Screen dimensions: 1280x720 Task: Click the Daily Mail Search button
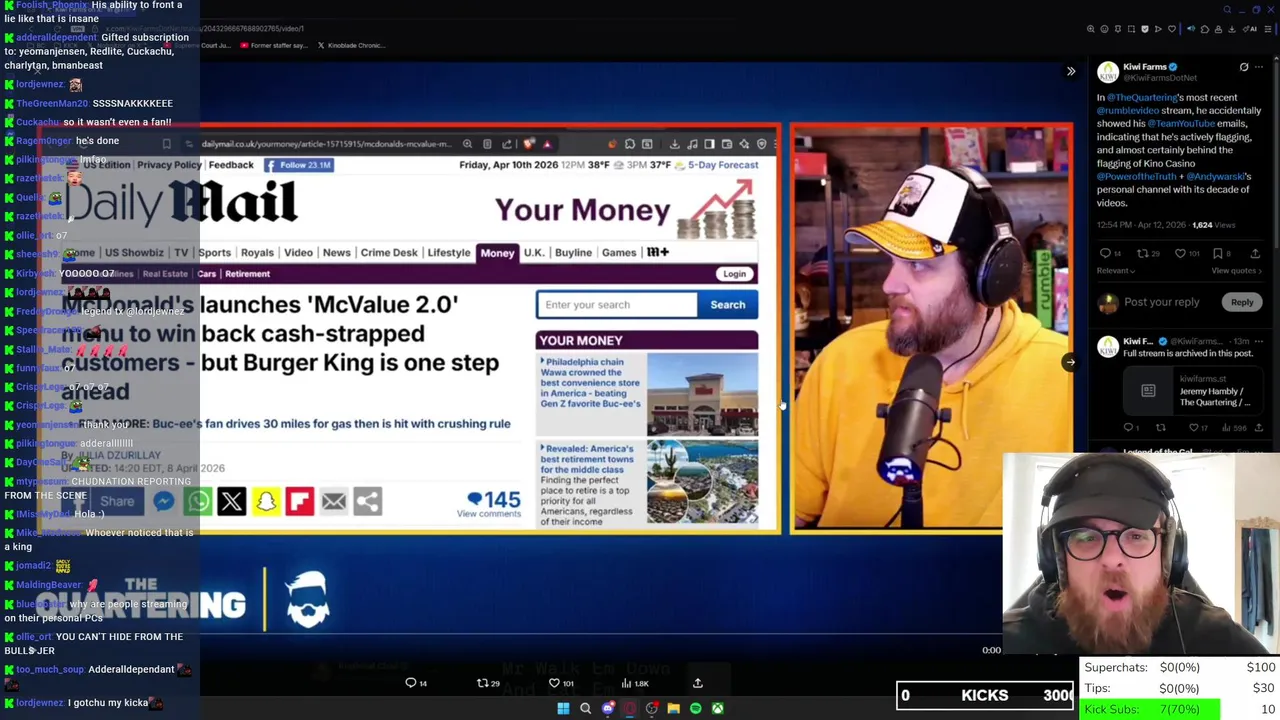[728, 305]
